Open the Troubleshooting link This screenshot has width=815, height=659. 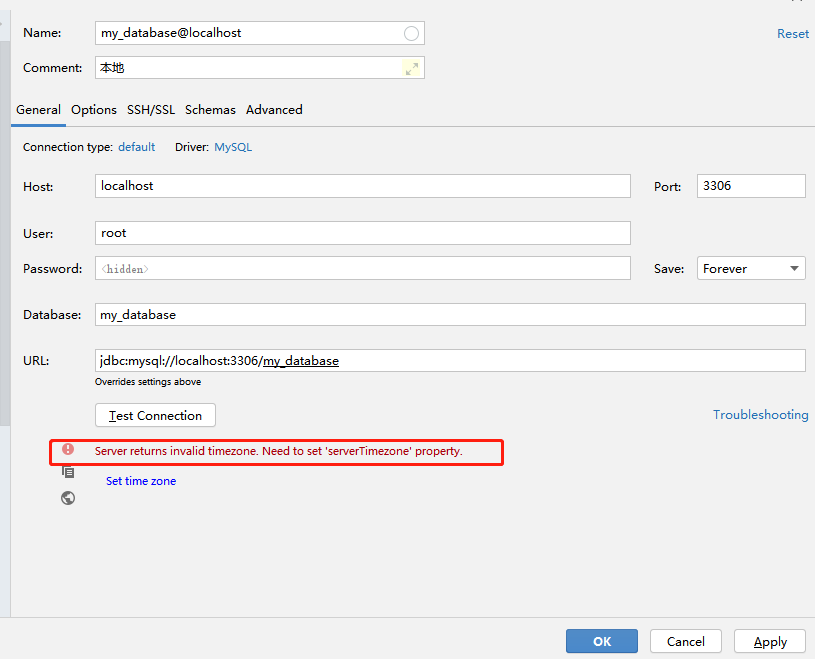(x=760, y=415)
